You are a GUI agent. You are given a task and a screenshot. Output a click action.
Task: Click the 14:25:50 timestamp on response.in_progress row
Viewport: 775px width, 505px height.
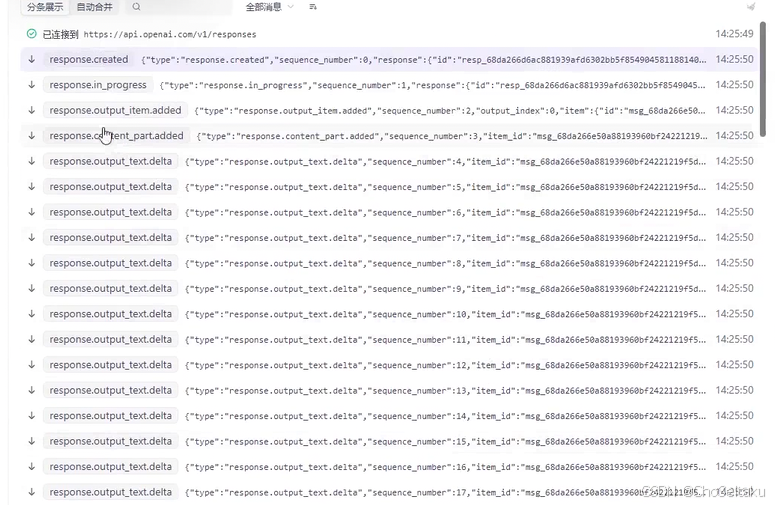point(734,84)
